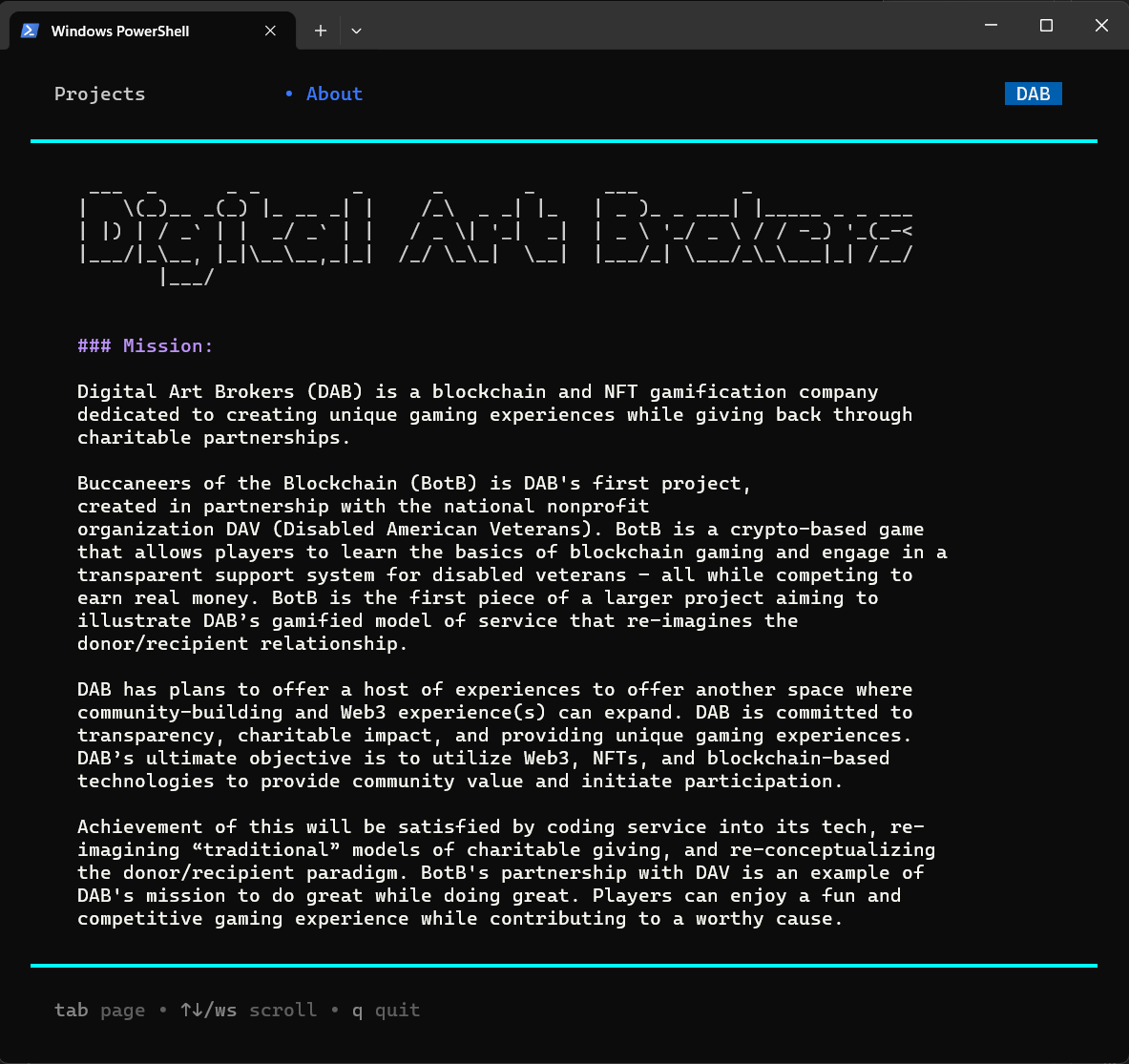Click the Digital Art Brokers ASCII banner
This screenshot has height=1064, width=1129.
coord(495,237)
